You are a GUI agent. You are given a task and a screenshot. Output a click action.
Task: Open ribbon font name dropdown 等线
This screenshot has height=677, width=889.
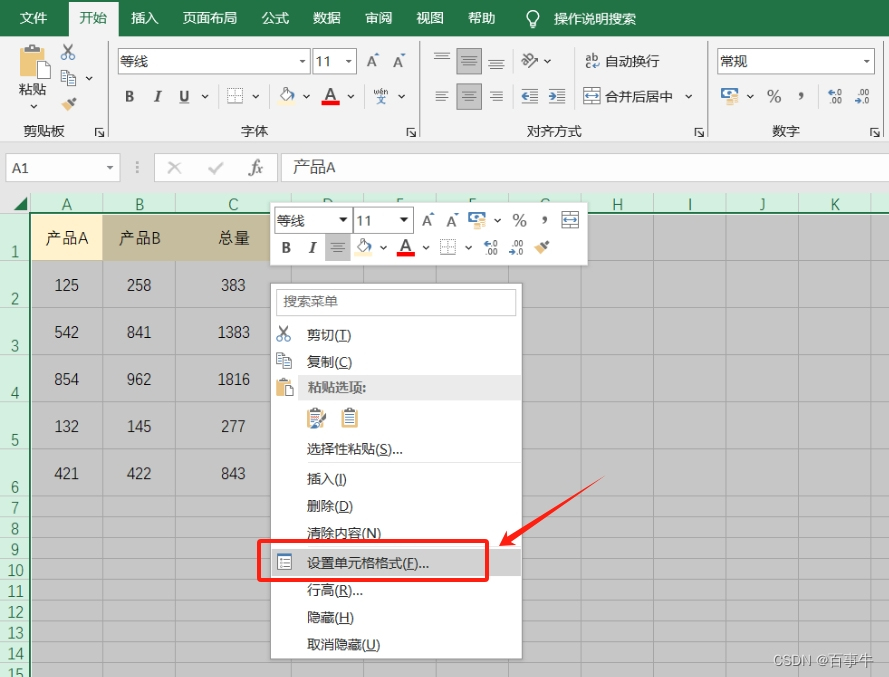pyautogui.click(x=302, y=61)
